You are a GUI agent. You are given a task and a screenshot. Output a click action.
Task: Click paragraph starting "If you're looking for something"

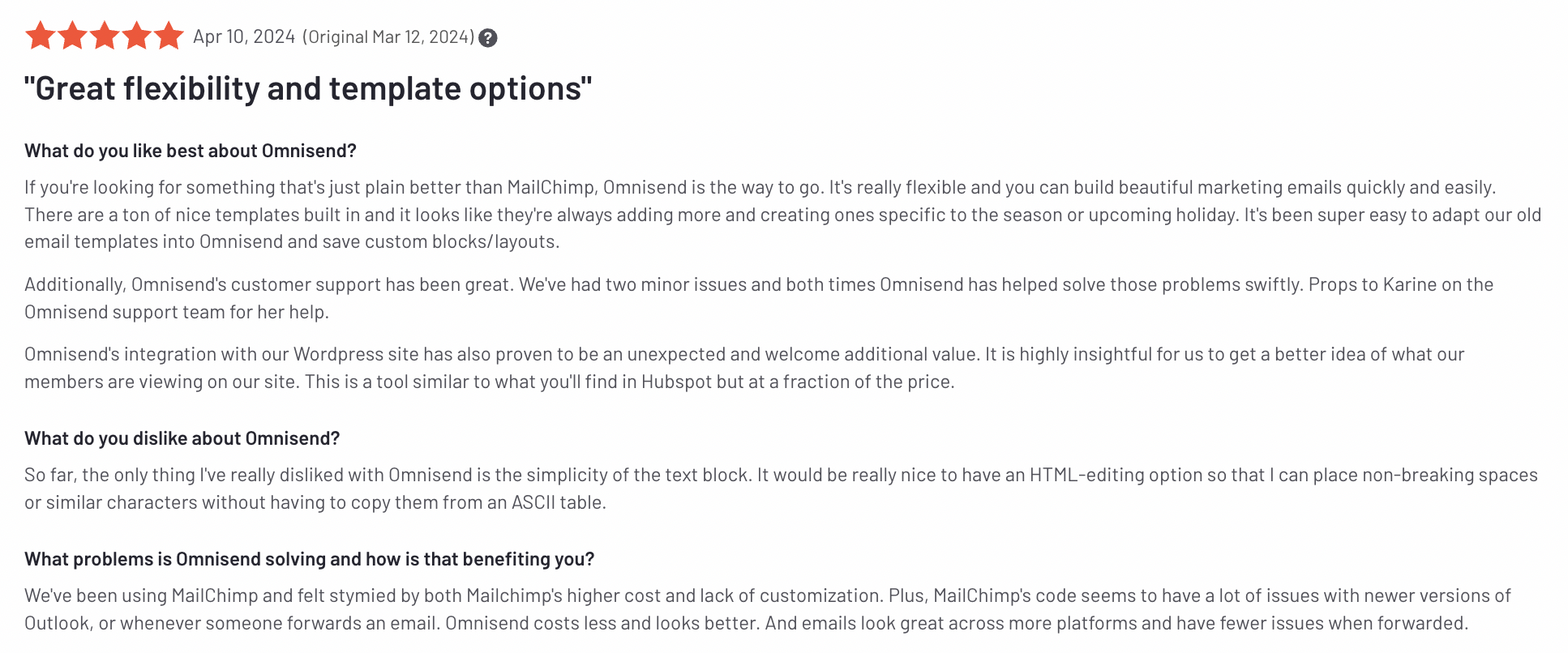(x=783, y=215)
